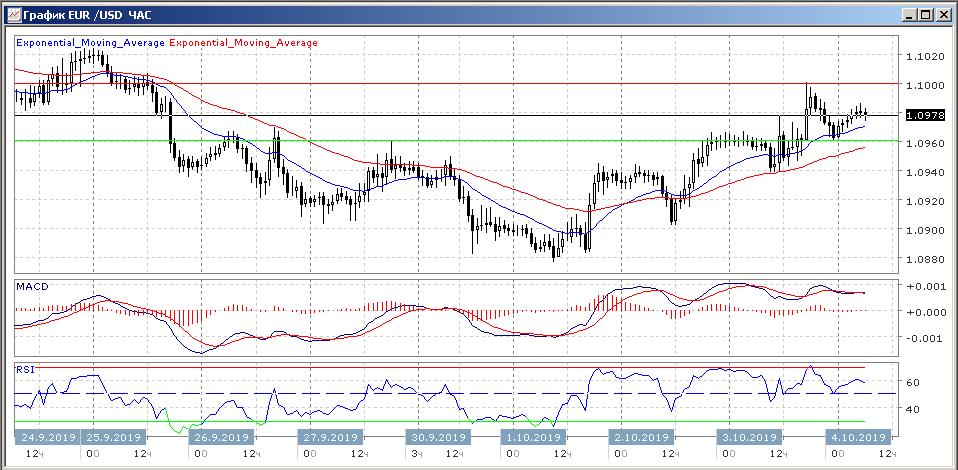Select the 4.10.2019 date marker

(x=857, y=438)
